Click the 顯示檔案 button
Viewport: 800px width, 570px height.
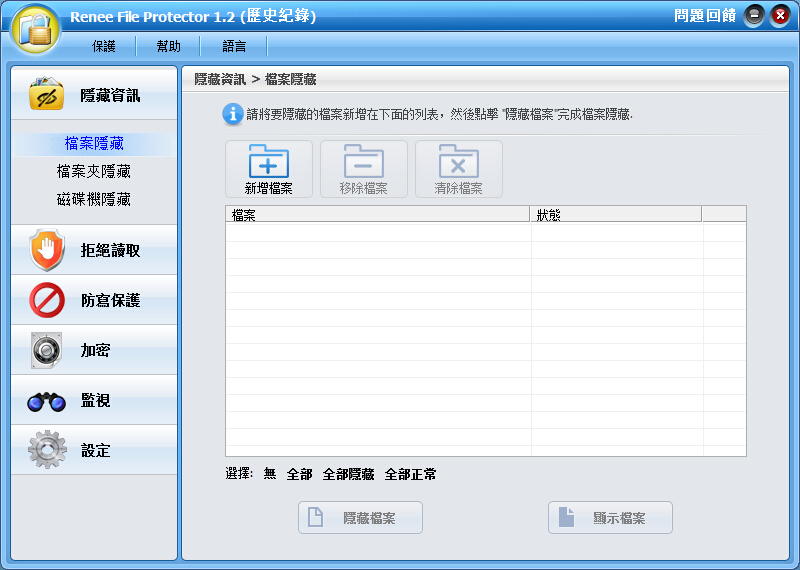click(x=610, y=517)
